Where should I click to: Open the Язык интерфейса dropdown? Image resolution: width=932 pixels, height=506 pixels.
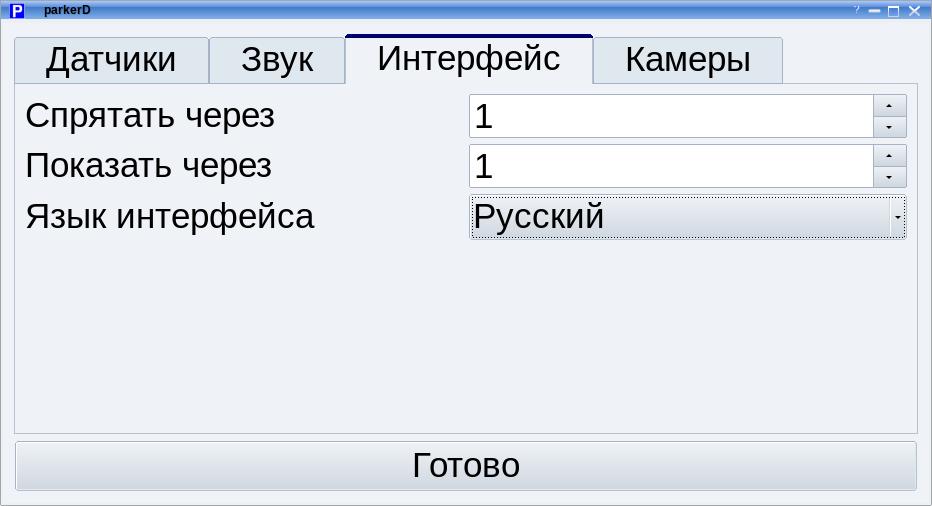(687, 217)
